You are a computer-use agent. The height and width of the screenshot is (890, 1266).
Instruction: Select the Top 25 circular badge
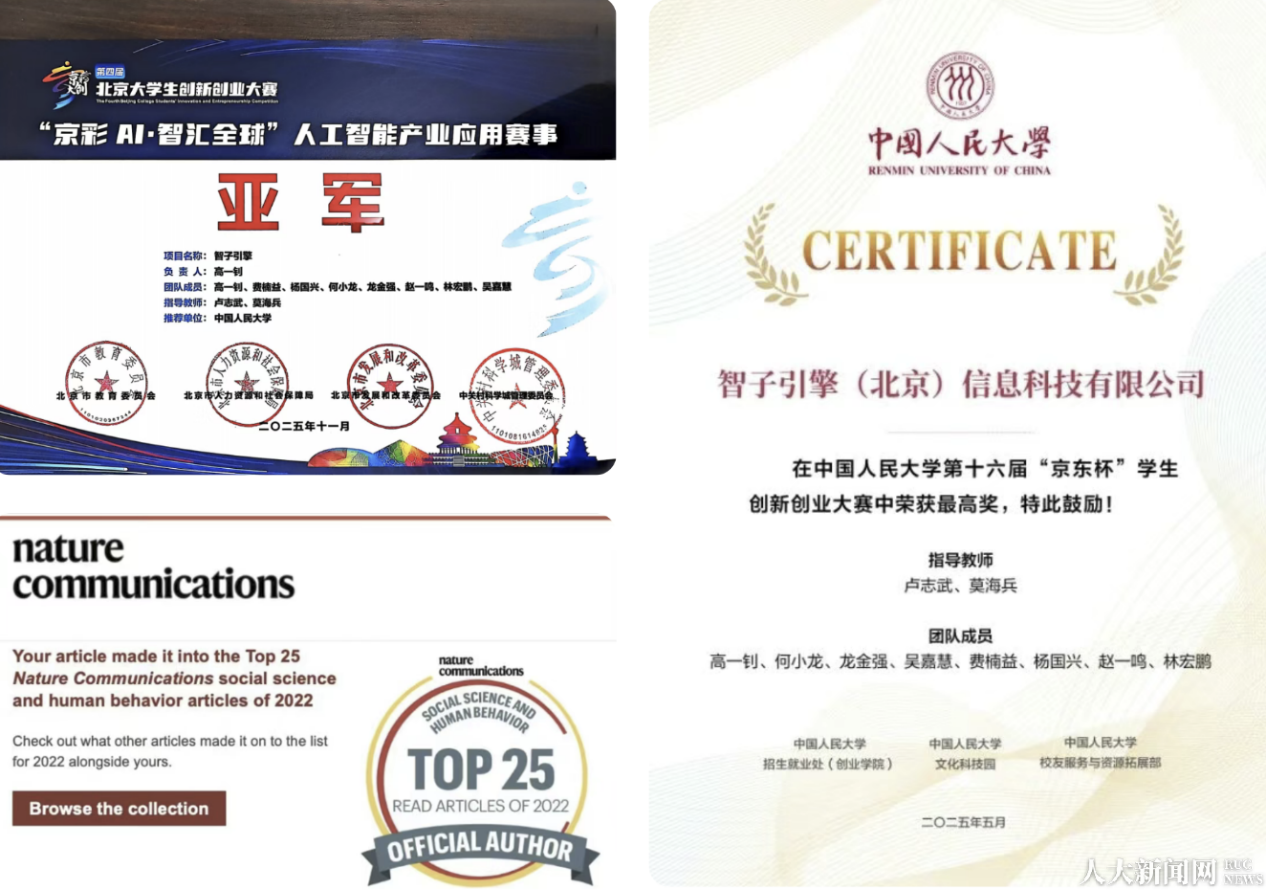click(480, 762)
